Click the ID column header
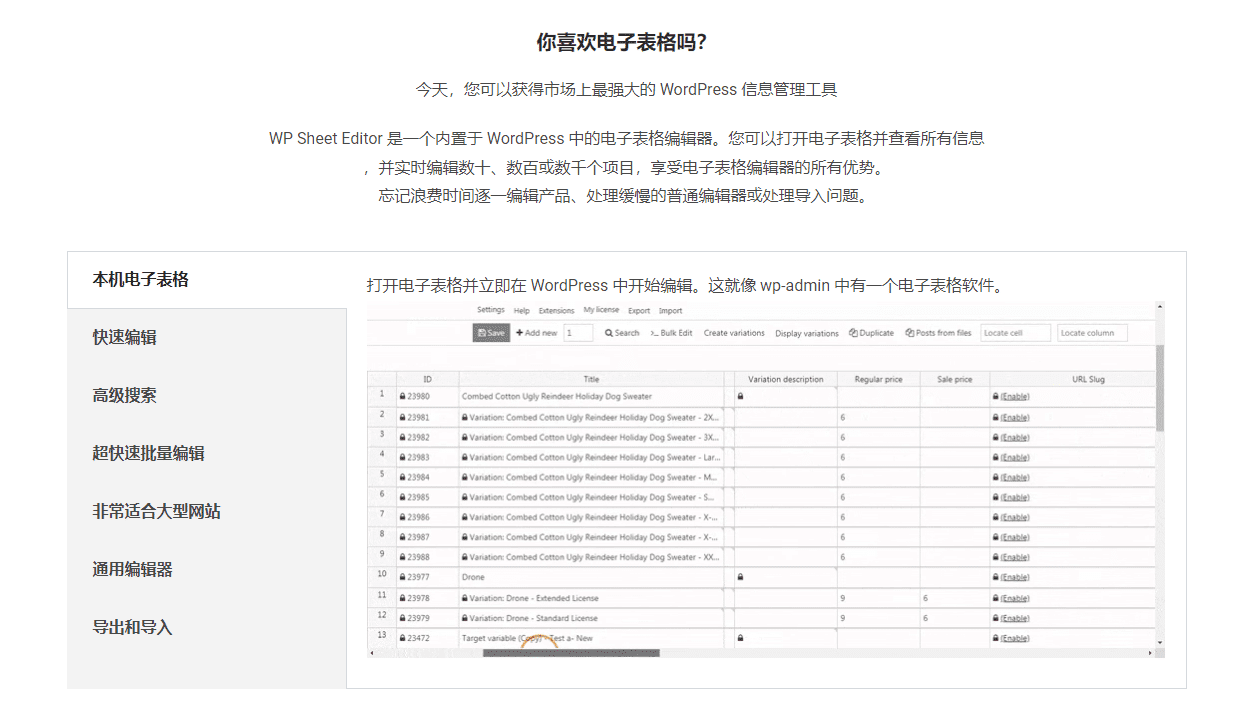 (x=427, y=379)
